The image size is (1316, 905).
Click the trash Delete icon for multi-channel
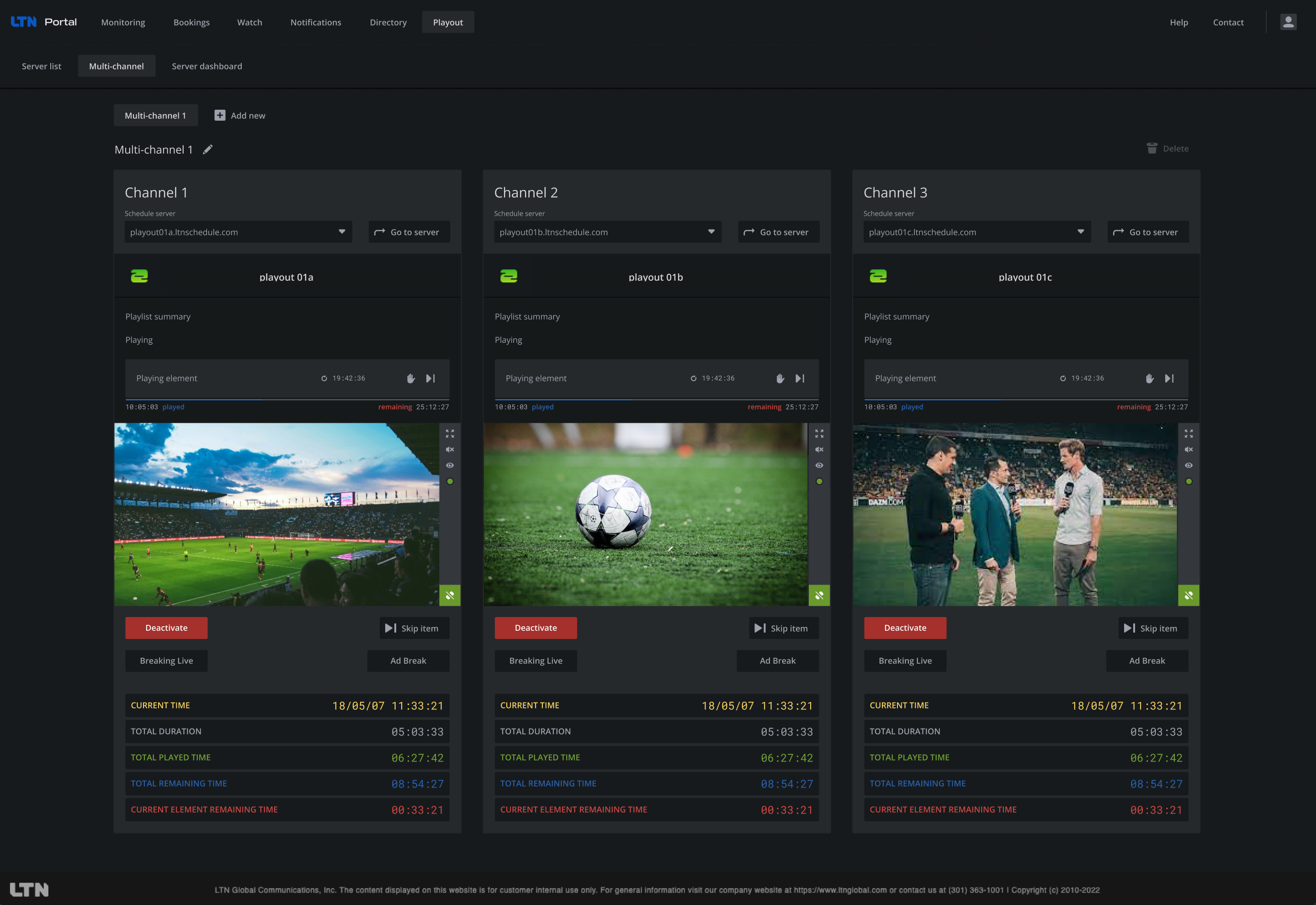tap(1151, 149)
